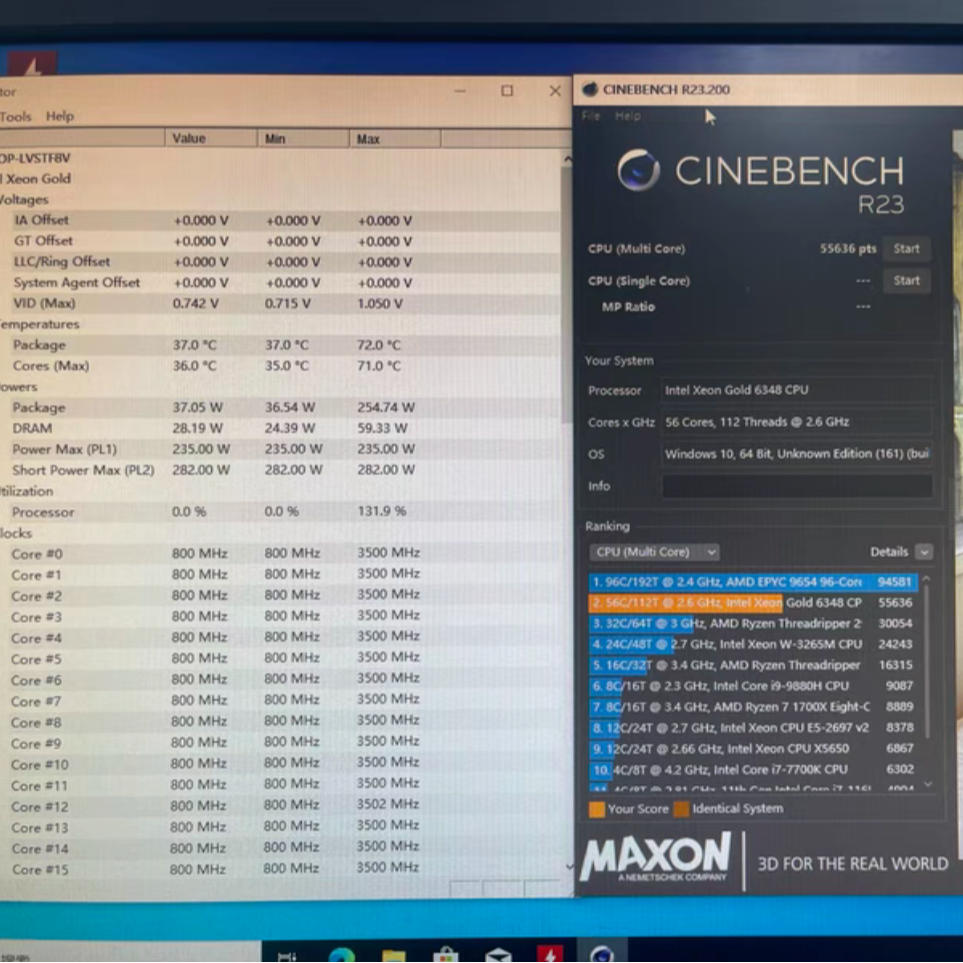Click the Info text field
The width and height of the screenshot is (963, 963).
(796, 486)
